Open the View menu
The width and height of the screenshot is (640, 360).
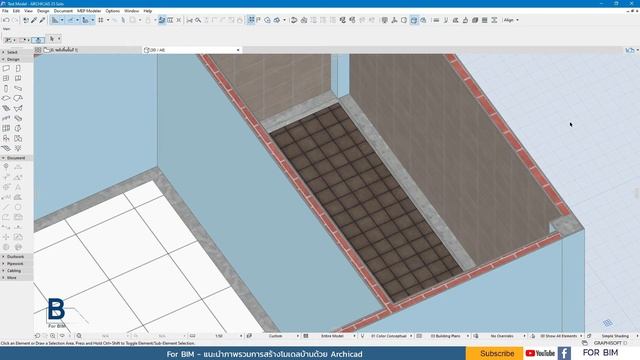(28, 11)
